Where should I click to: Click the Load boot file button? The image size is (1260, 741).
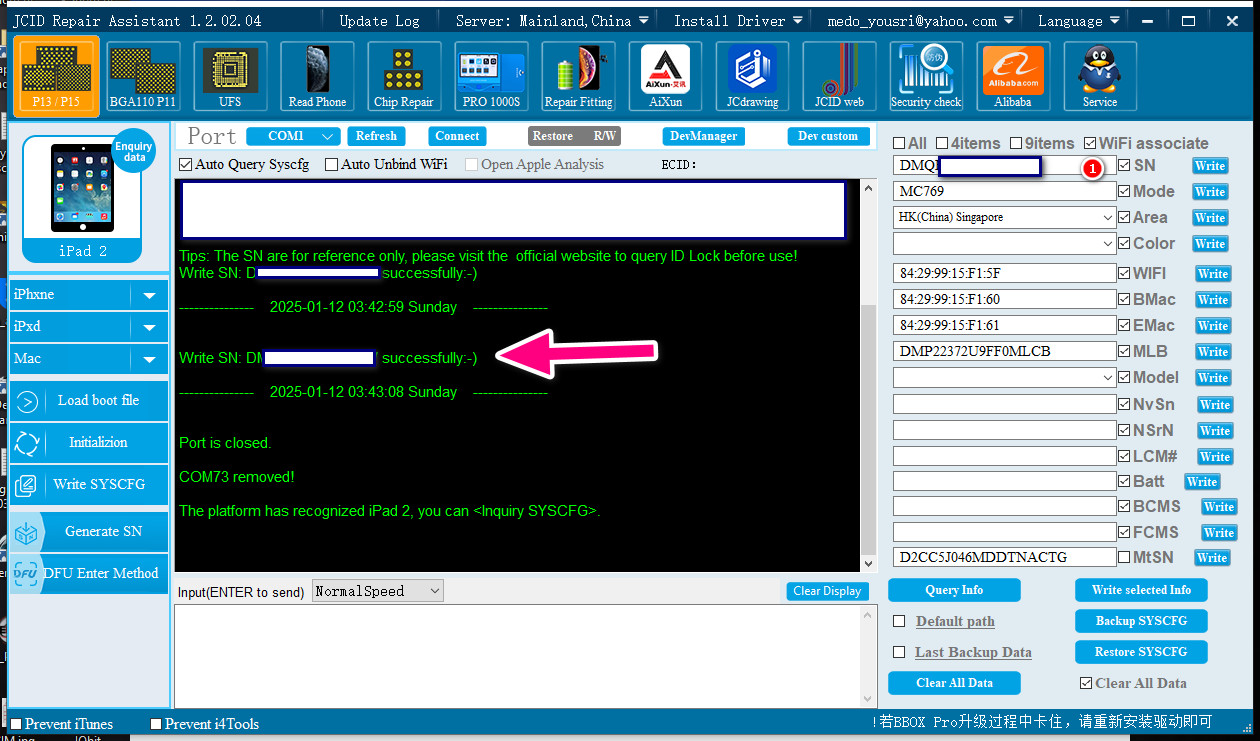click(89, 401)
